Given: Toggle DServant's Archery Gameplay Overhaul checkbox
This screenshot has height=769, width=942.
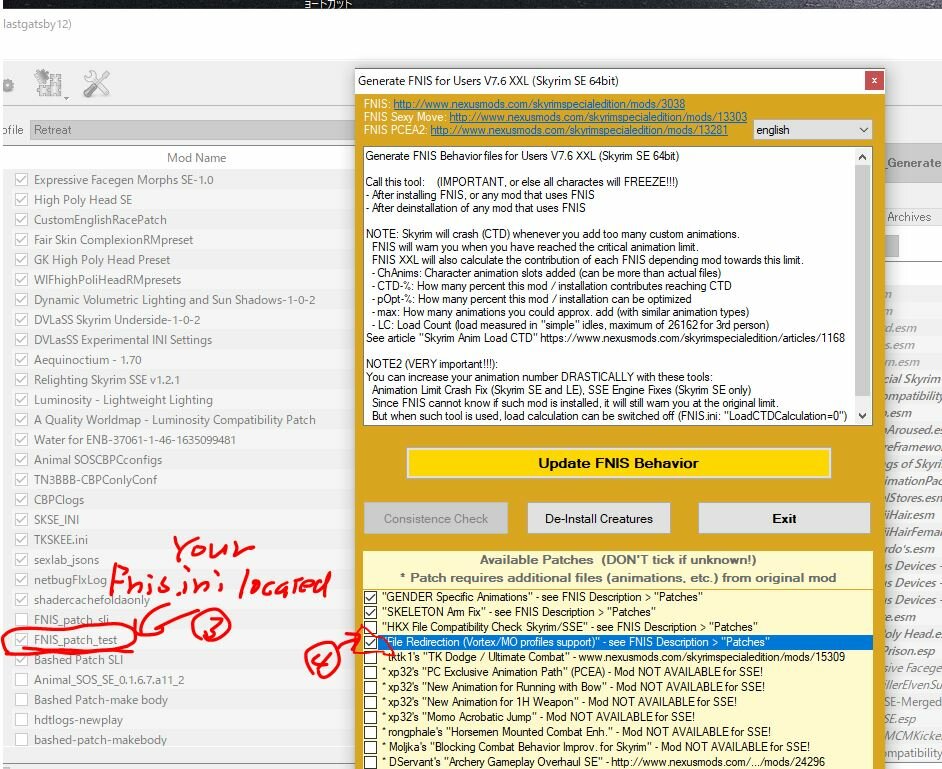Looking at the screenshot, I should click(371, 762).
